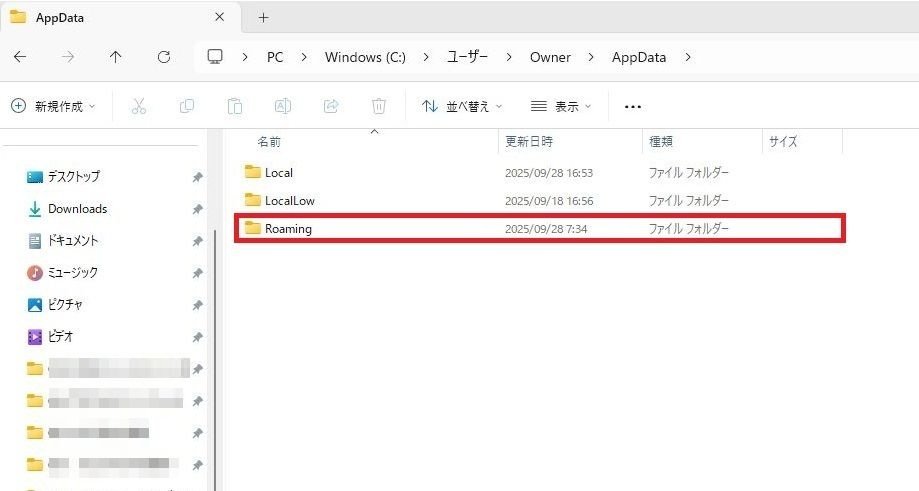Click the Rename icon in toolbar
919x491 pixels.
click(x=283, y=106)
